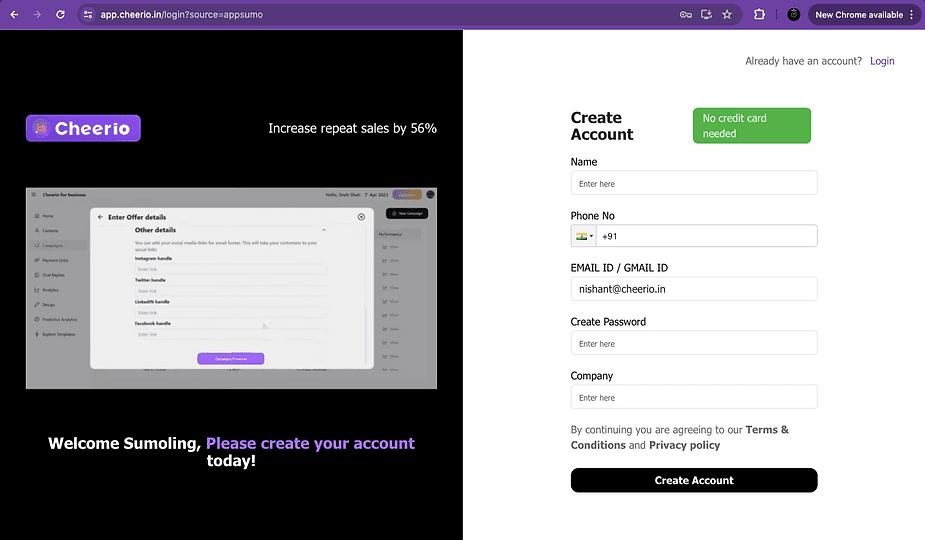Open the password manager key icon

[x=685, y=15]
